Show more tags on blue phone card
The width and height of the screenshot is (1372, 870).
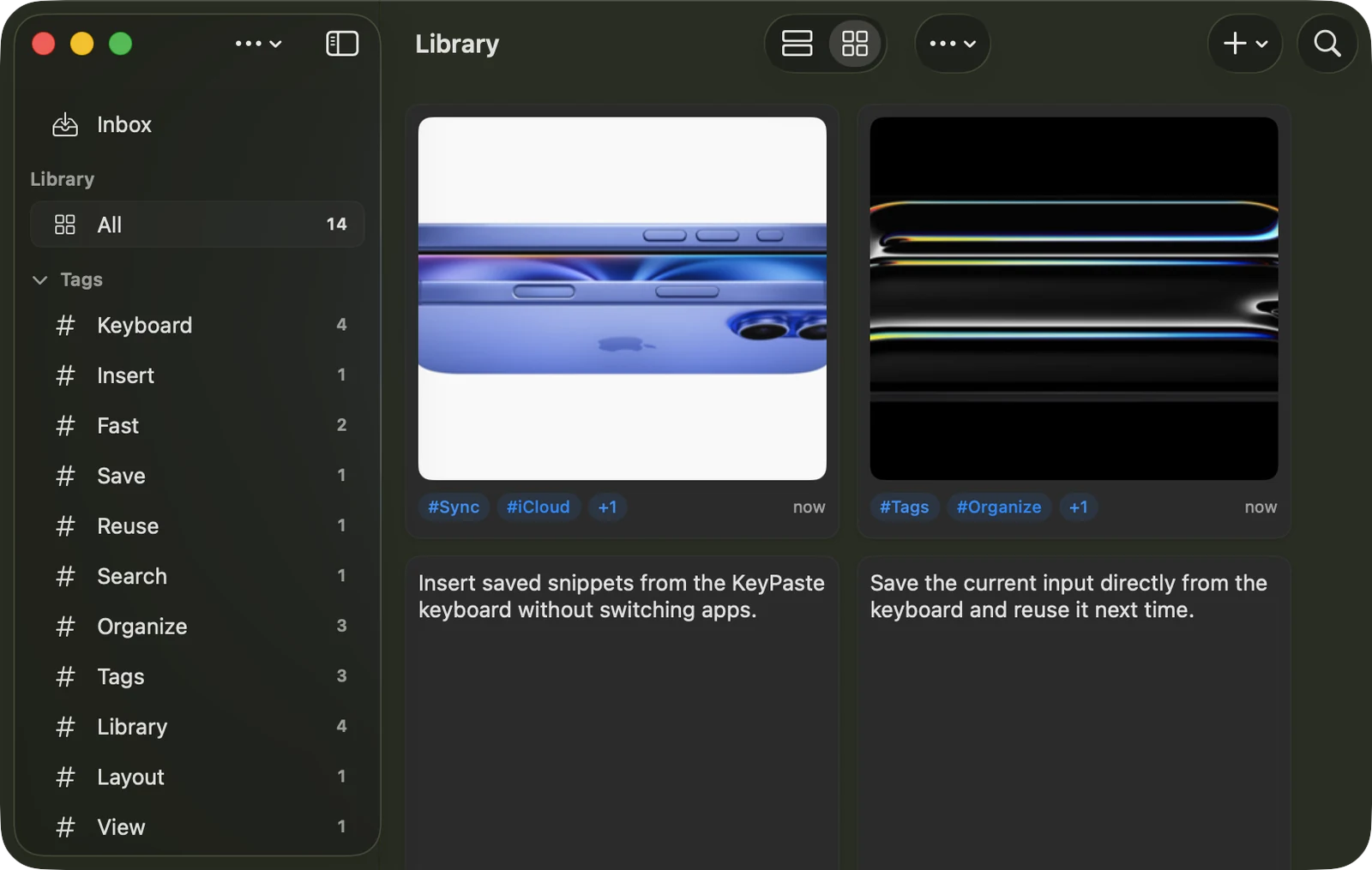point(607,507)
